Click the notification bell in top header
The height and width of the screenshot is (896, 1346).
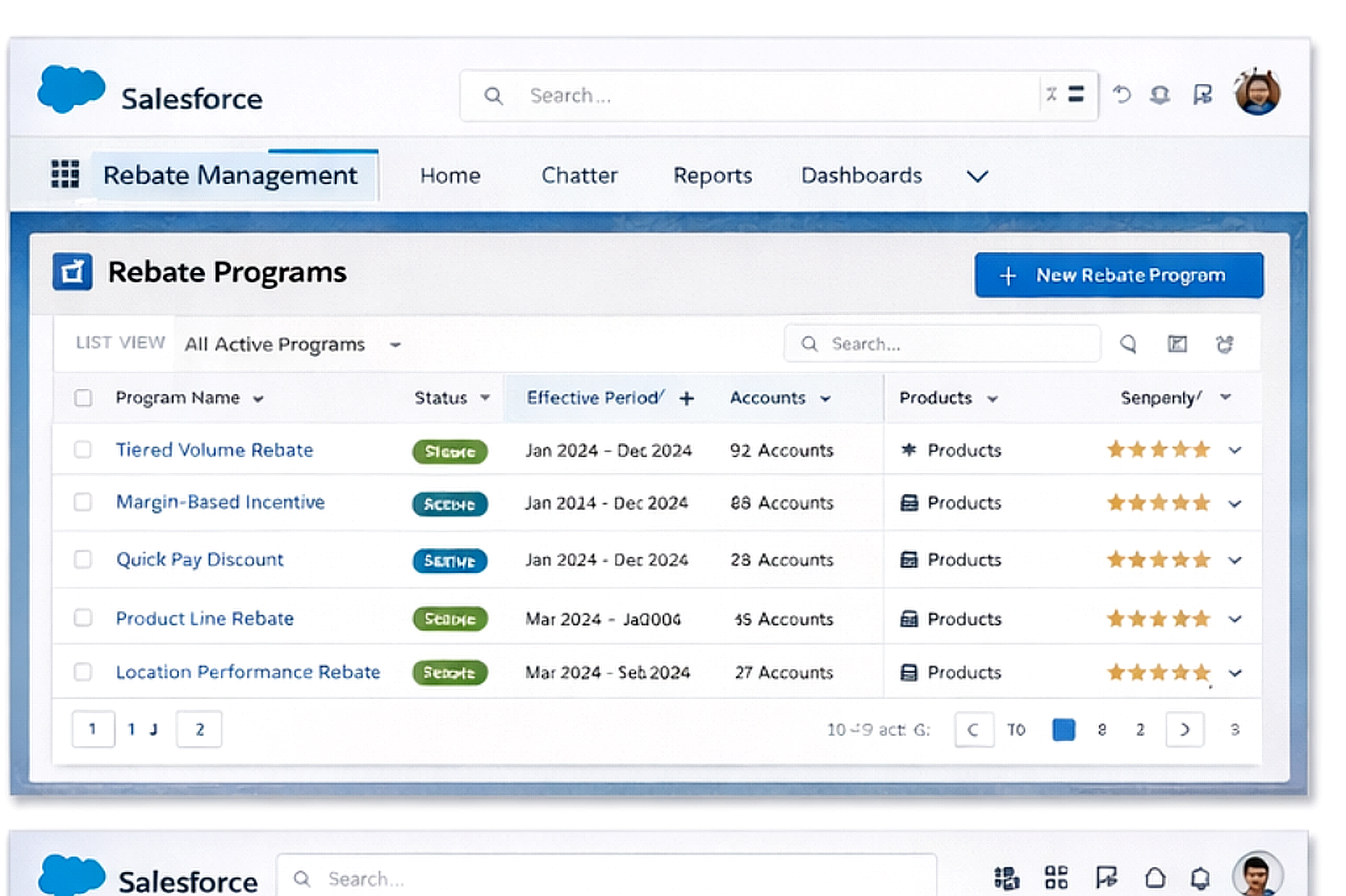pos(1160,95)
